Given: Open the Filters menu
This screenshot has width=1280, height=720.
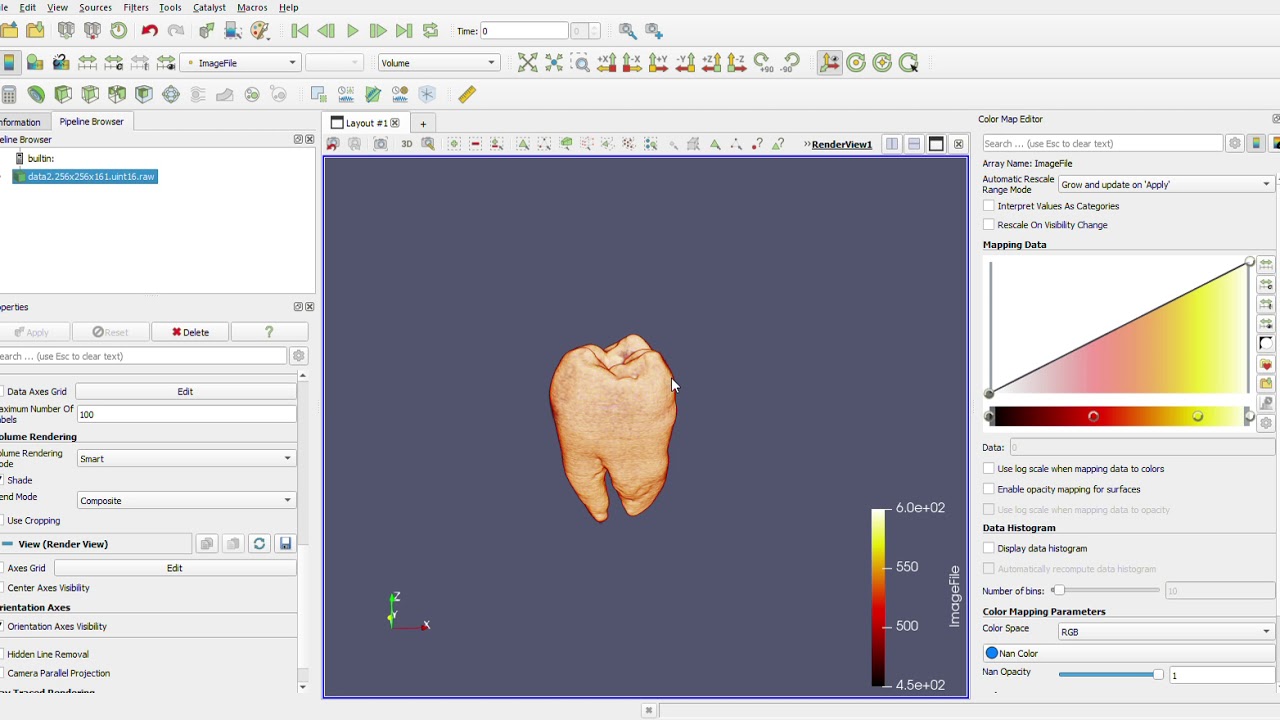Looking at the screenshot, I should [136, 8].
